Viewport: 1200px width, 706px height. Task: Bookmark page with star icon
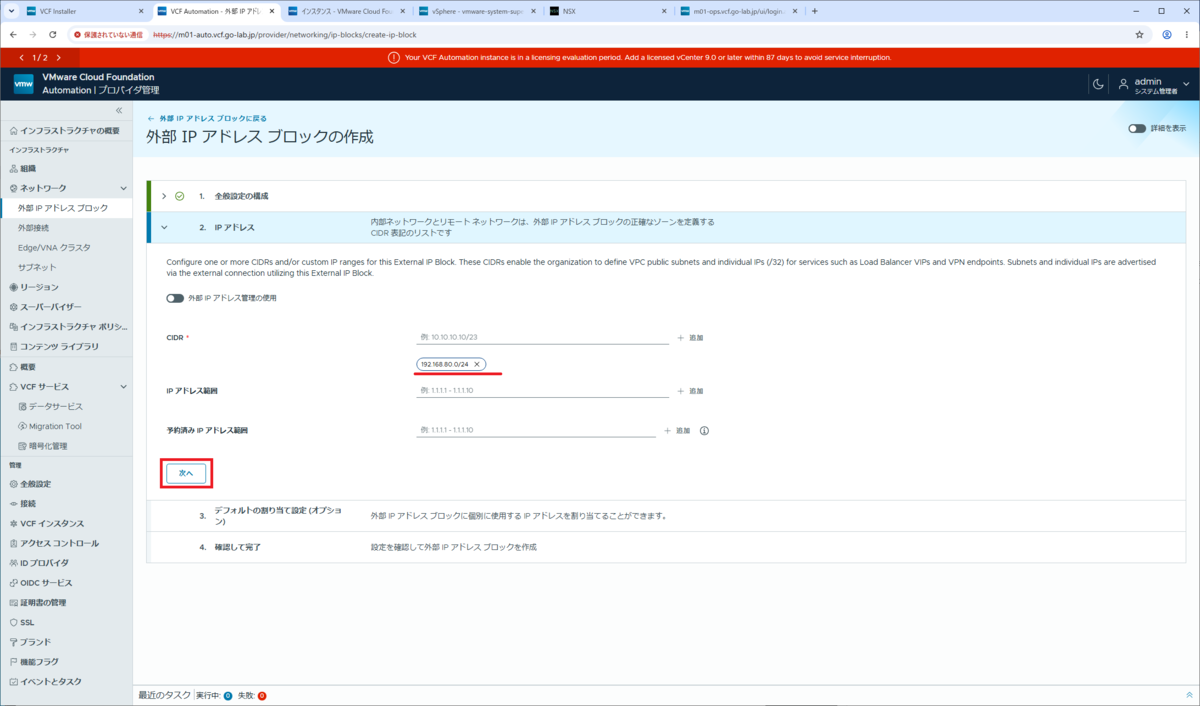pos(1139,34)
